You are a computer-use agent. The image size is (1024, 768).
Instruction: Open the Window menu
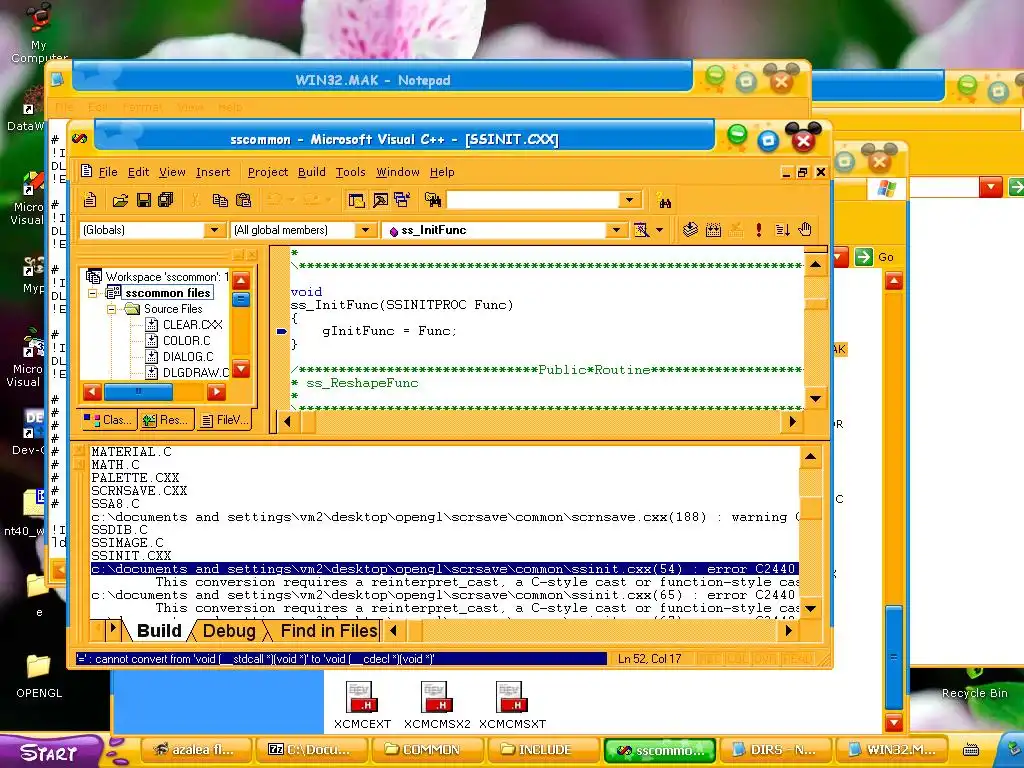coord(398,172)
